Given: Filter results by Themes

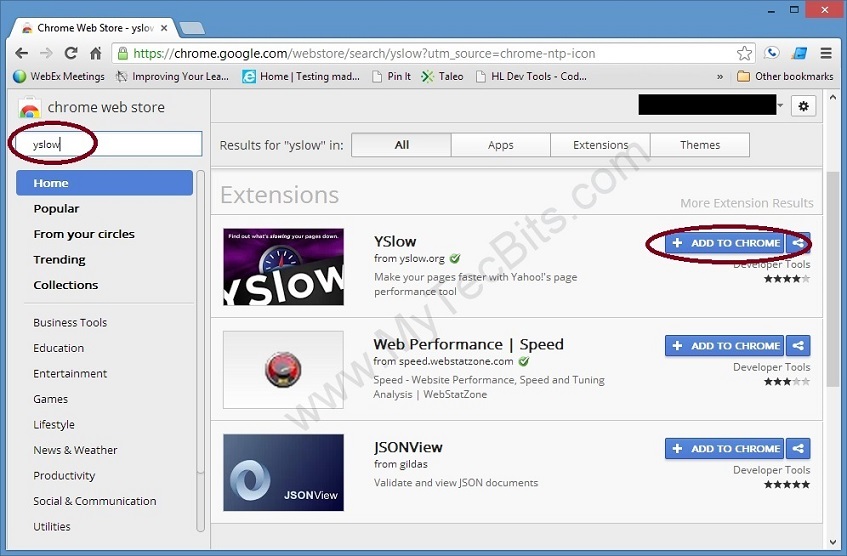Looking at the screenshot, I should click(700, 145).
